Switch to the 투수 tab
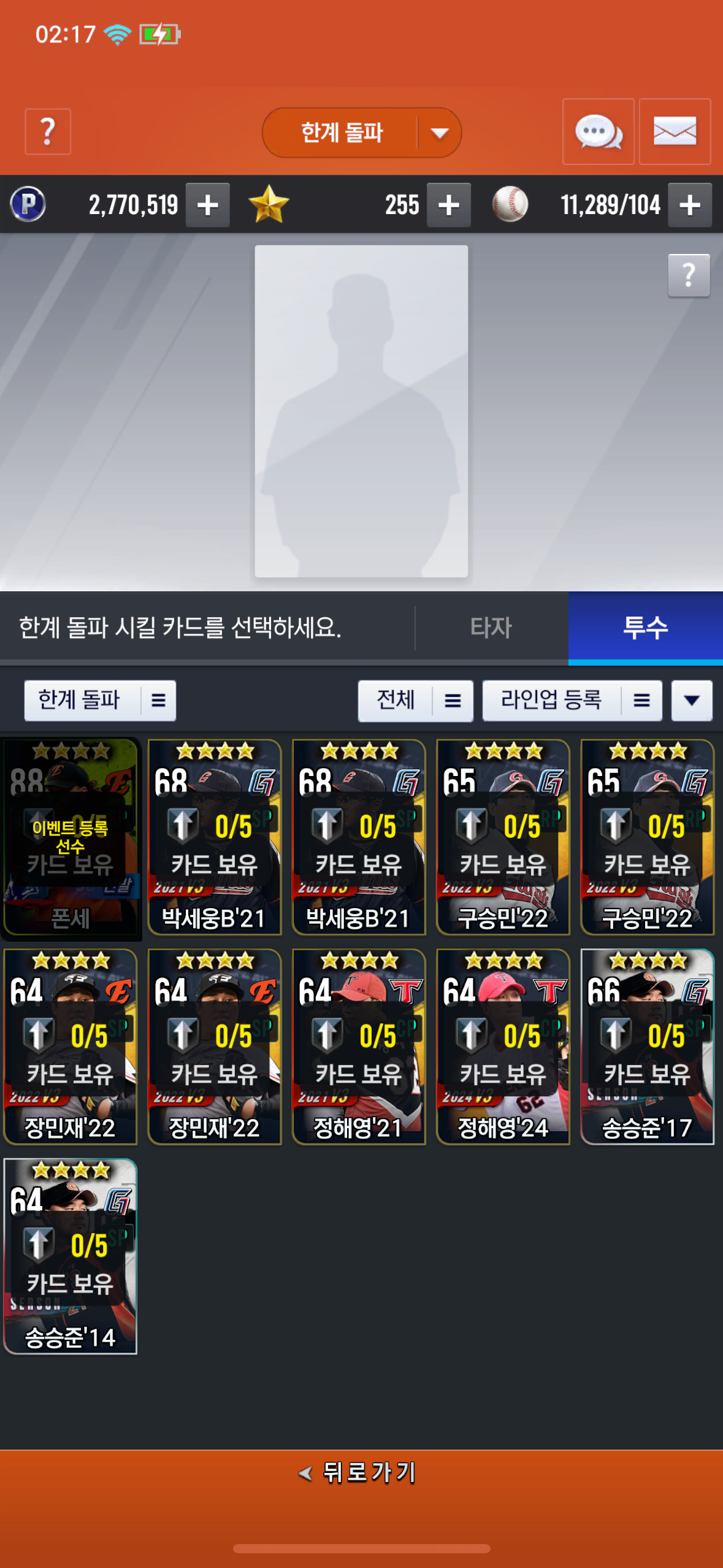 645,628
